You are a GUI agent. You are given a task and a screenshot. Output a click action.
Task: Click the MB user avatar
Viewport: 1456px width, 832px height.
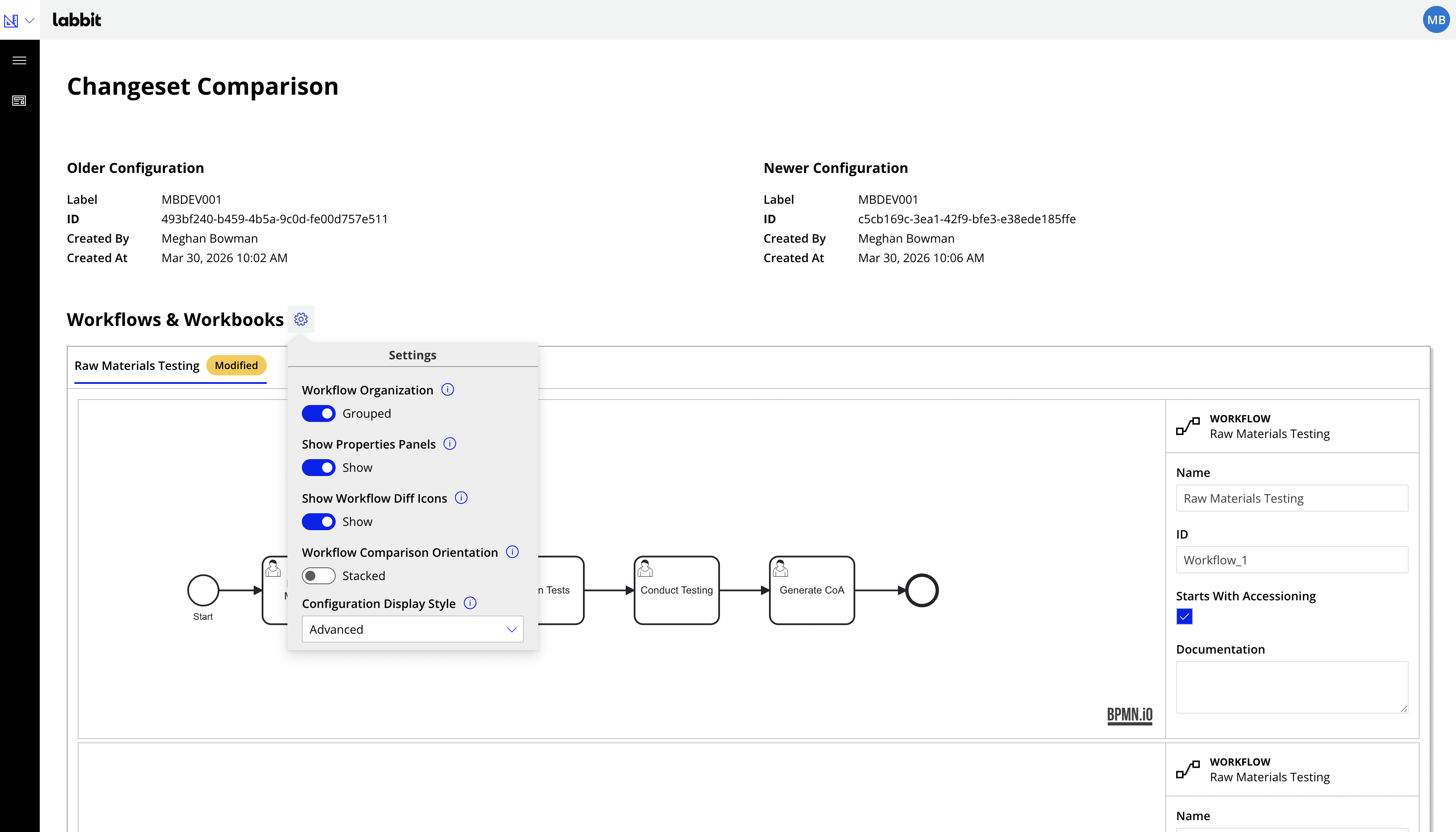click(1435, 20)
